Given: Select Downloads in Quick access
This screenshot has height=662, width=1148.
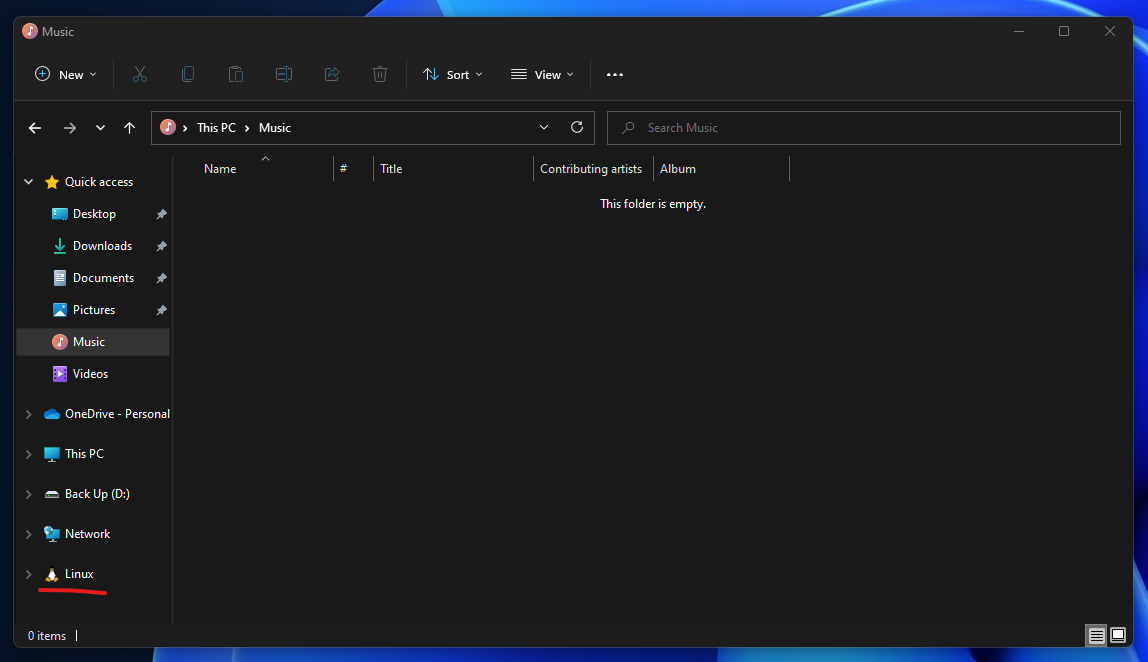Looking at the screenshot, I should click(x=102, y=246).
